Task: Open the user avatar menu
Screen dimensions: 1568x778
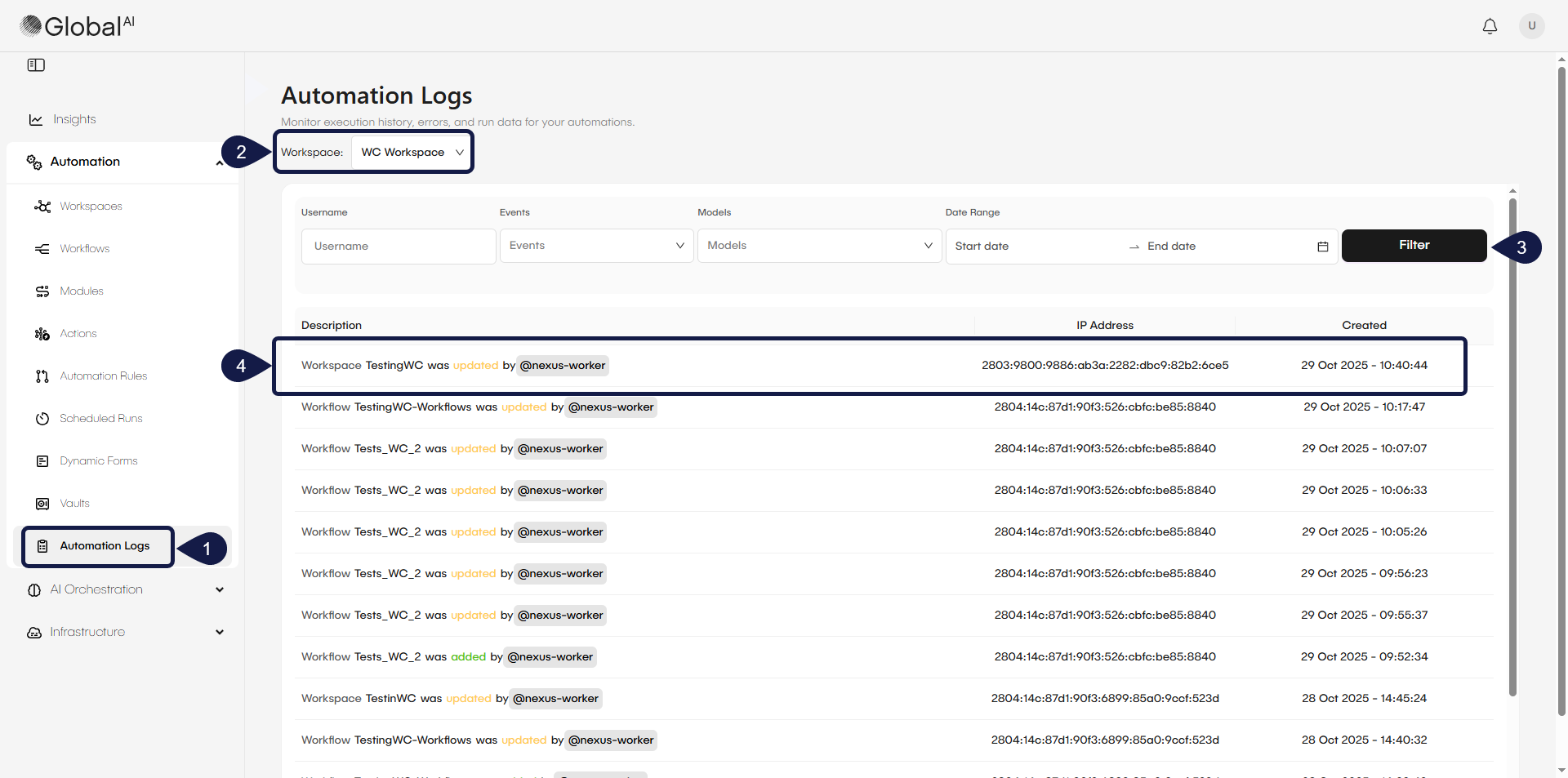Action: click(x=1531, y=26)
